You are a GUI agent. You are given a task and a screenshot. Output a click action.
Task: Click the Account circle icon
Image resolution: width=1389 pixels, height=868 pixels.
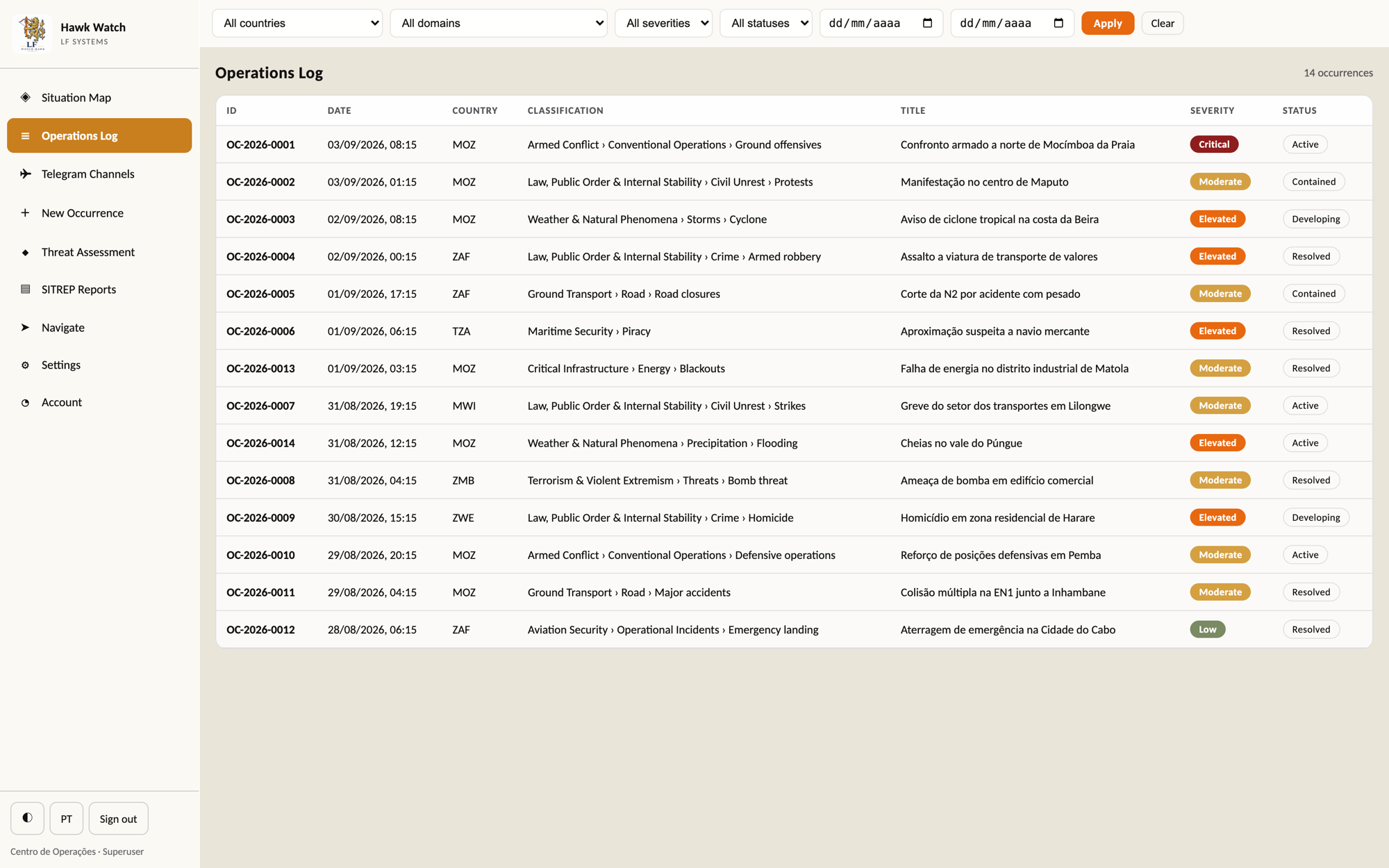coord(25,402)
